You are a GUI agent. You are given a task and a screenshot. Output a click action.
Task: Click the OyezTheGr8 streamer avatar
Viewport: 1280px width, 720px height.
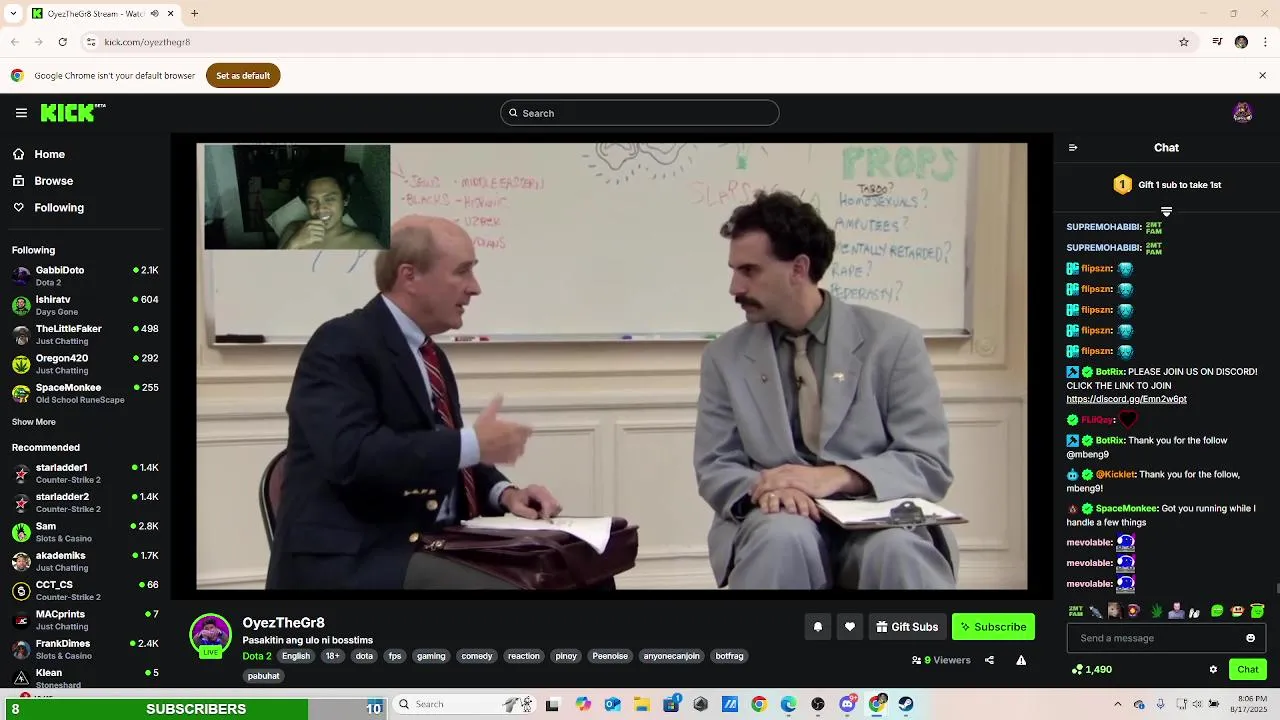click(x=210, y=635)
